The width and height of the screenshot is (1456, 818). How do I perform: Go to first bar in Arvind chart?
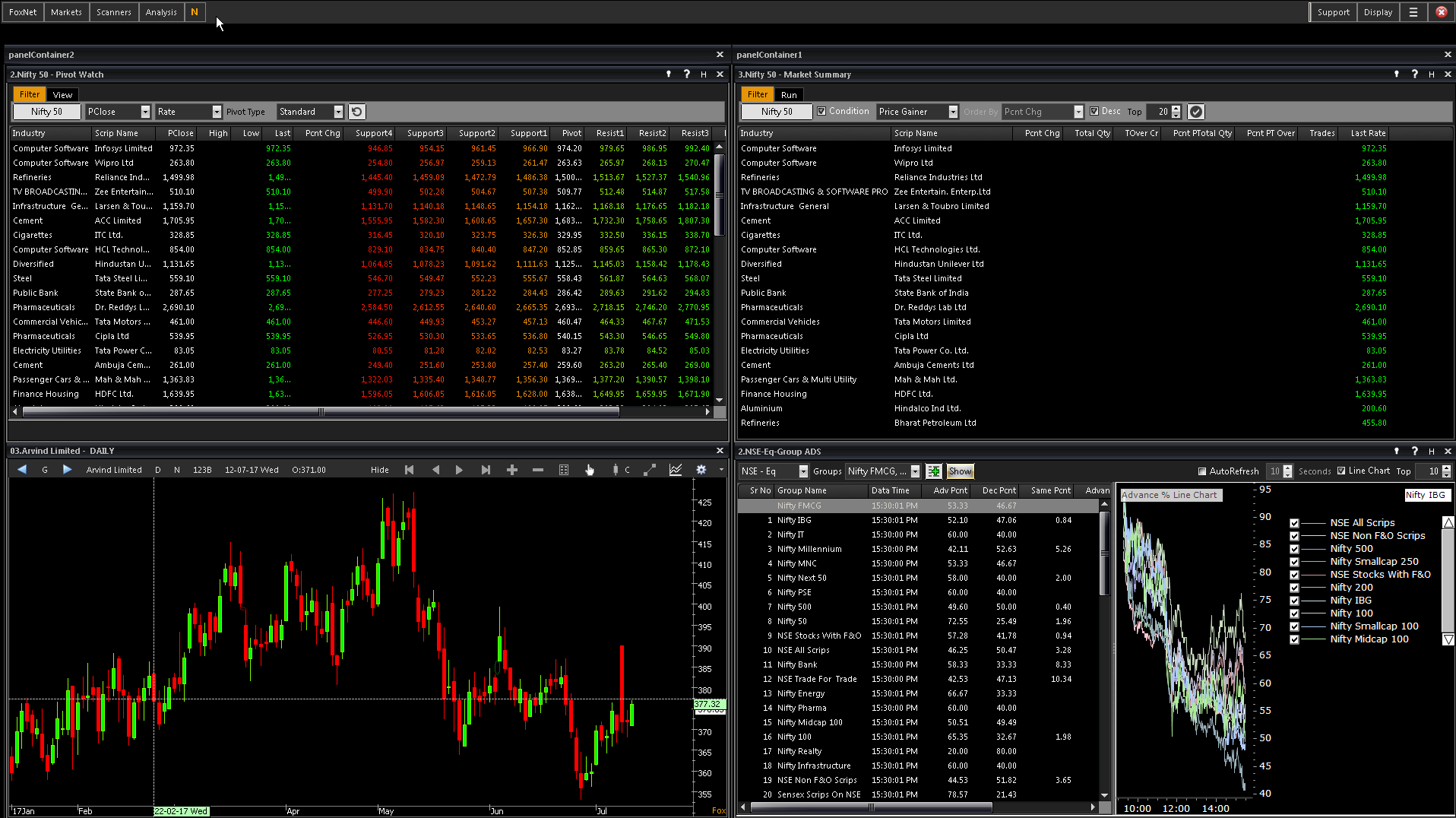pyautogui.click(x=410, y=470)
